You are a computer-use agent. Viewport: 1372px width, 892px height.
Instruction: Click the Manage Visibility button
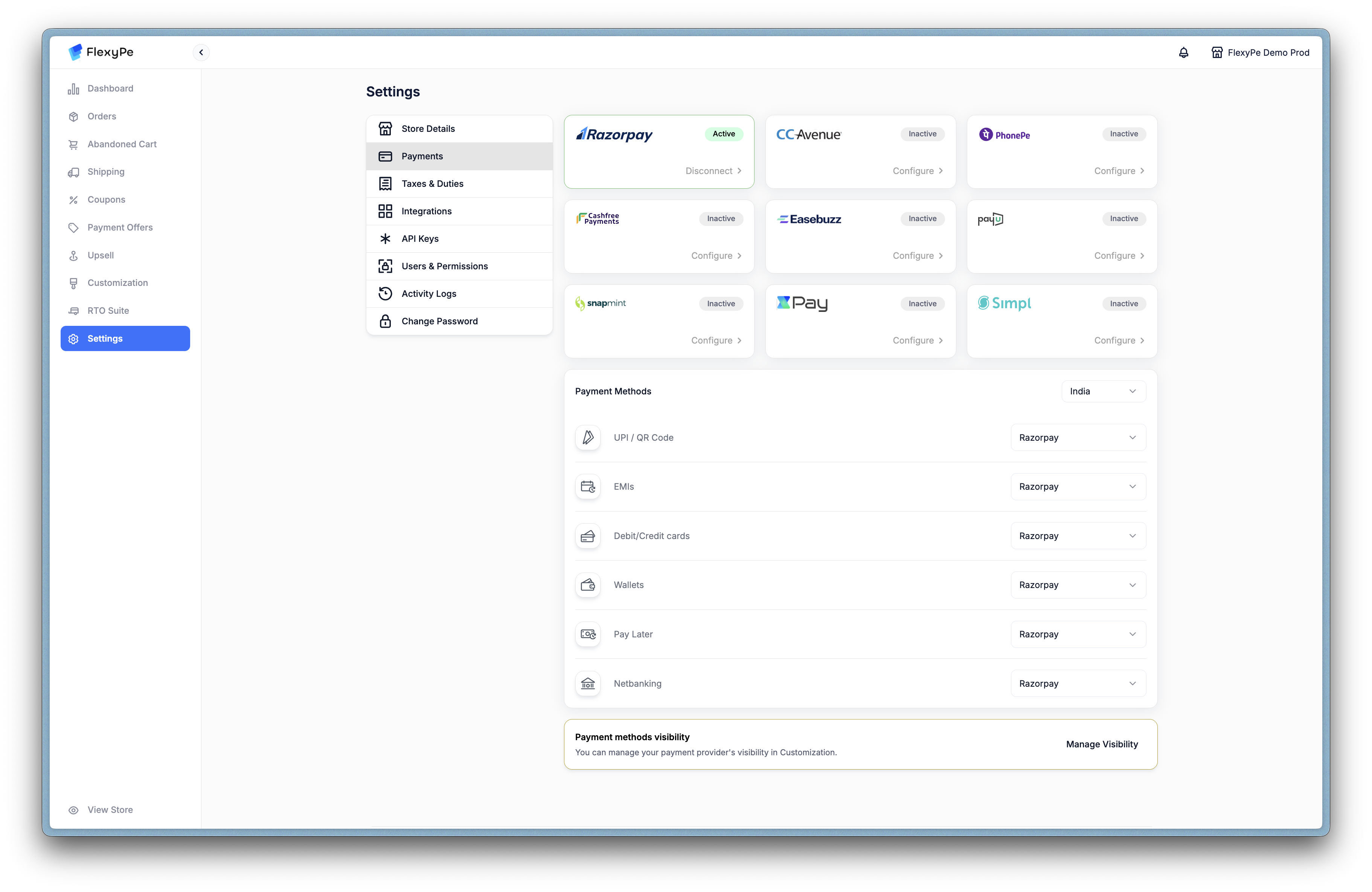(x=1102, y=744)
